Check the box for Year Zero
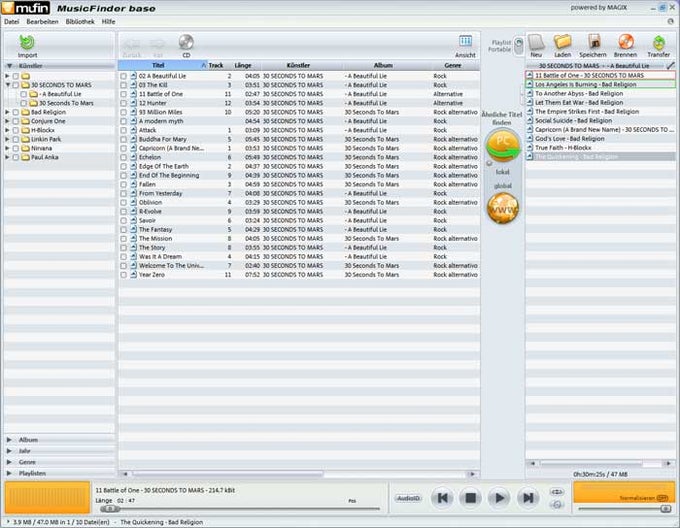This screenshot has height=528, width=680. 124,275
